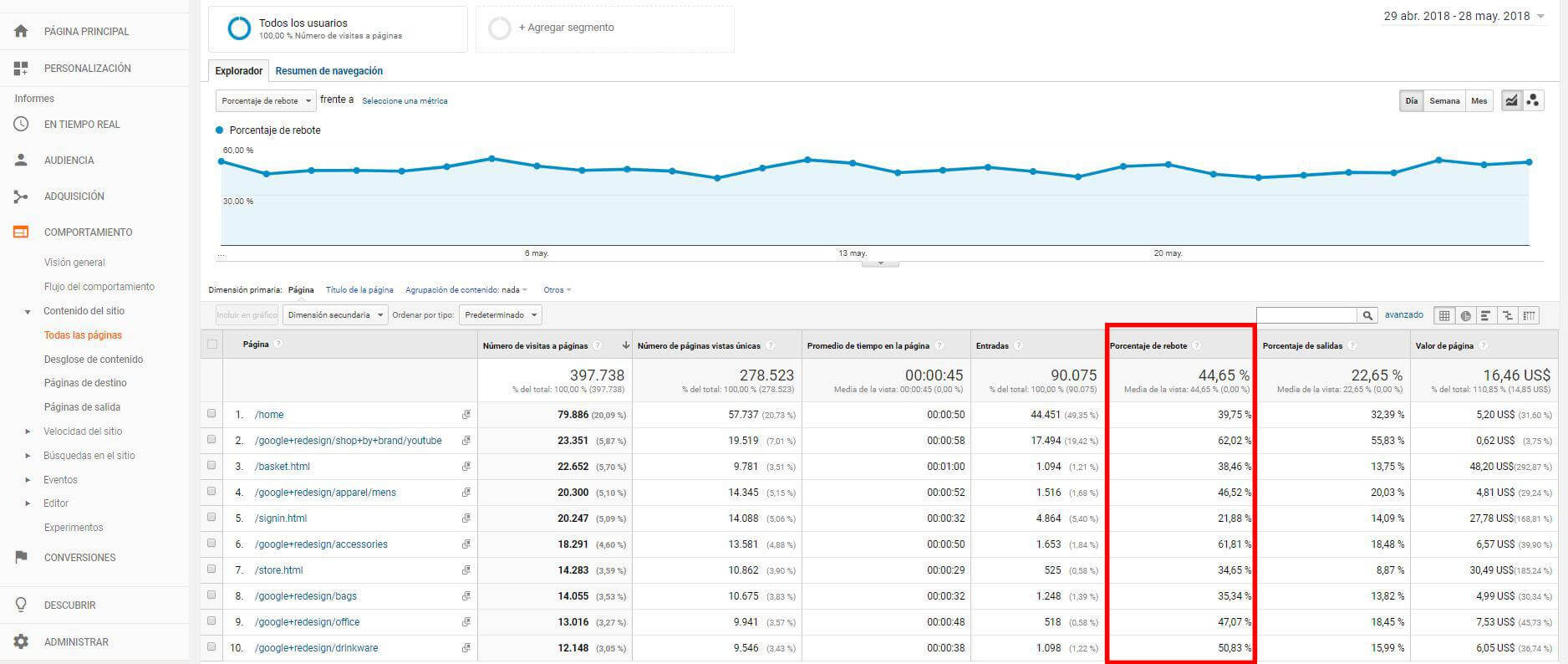The image size is (1568, 664).
Task: Select the Día time granularity
Action: tap(1412, 101)
